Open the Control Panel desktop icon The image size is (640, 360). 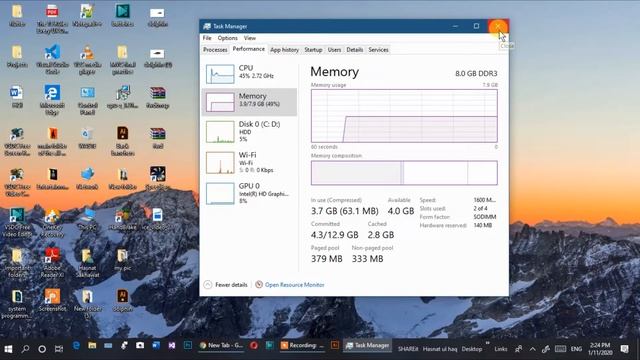pyautogui.click(x=87, y=100)
